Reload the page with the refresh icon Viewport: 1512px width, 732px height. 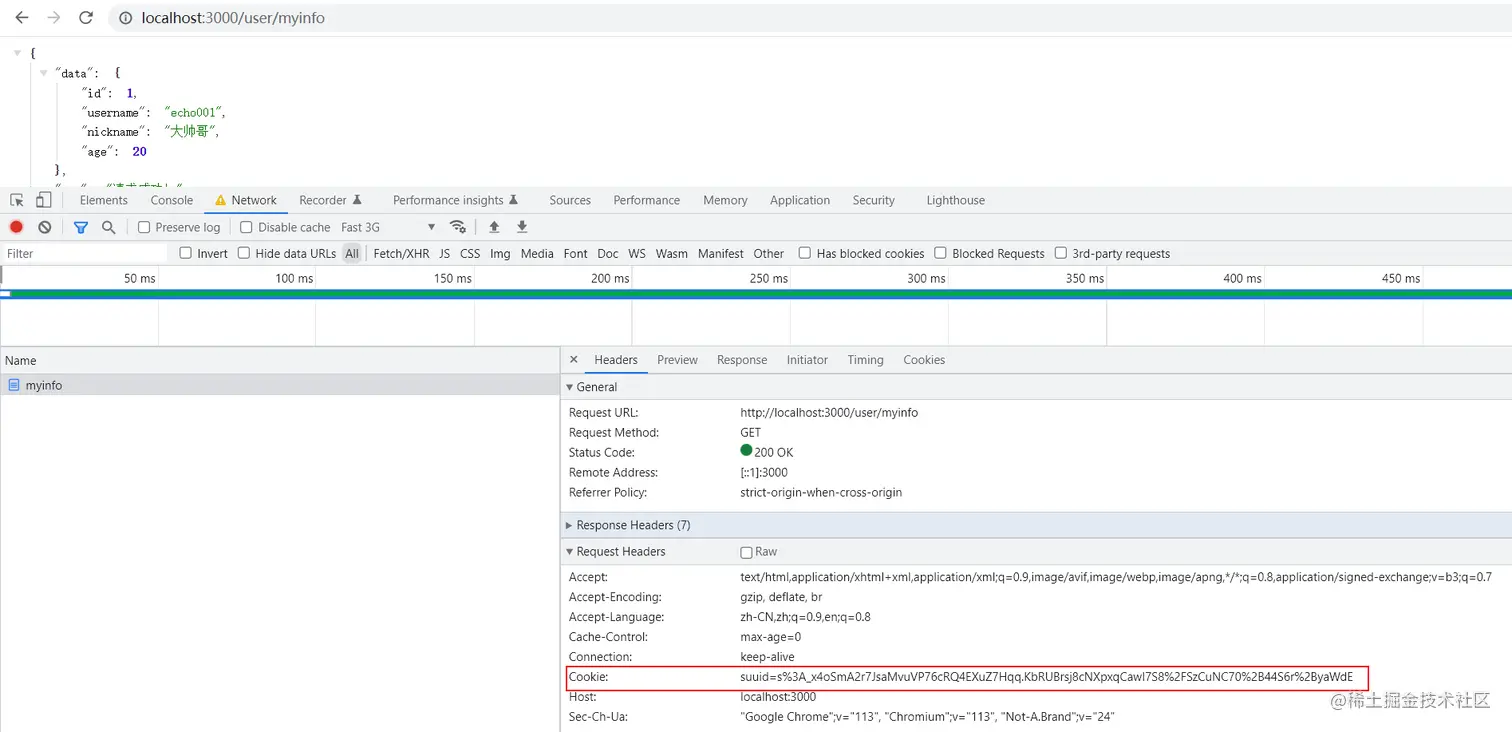pos(86,18)
